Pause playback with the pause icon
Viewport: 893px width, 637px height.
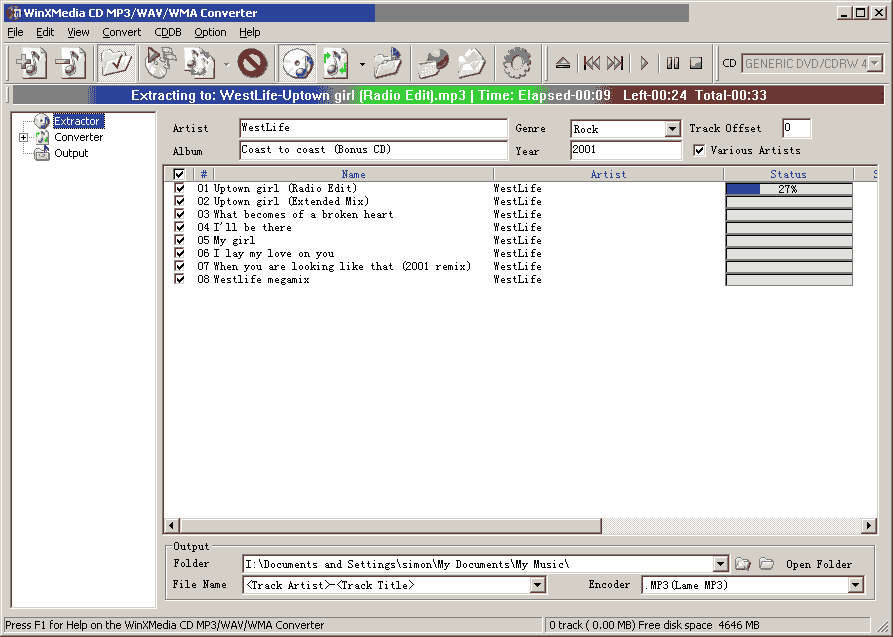click(673, 63)
